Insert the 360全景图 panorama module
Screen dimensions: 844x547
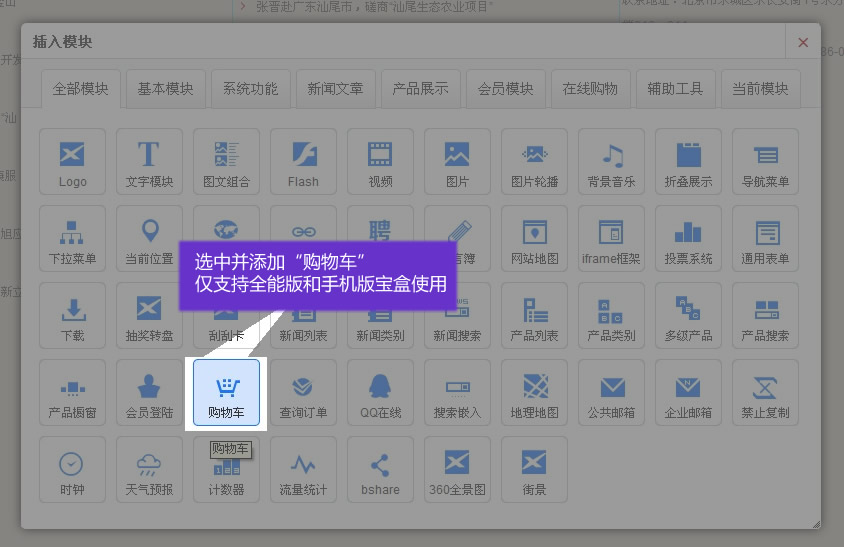pyautogui.click(x=457, y=469)
